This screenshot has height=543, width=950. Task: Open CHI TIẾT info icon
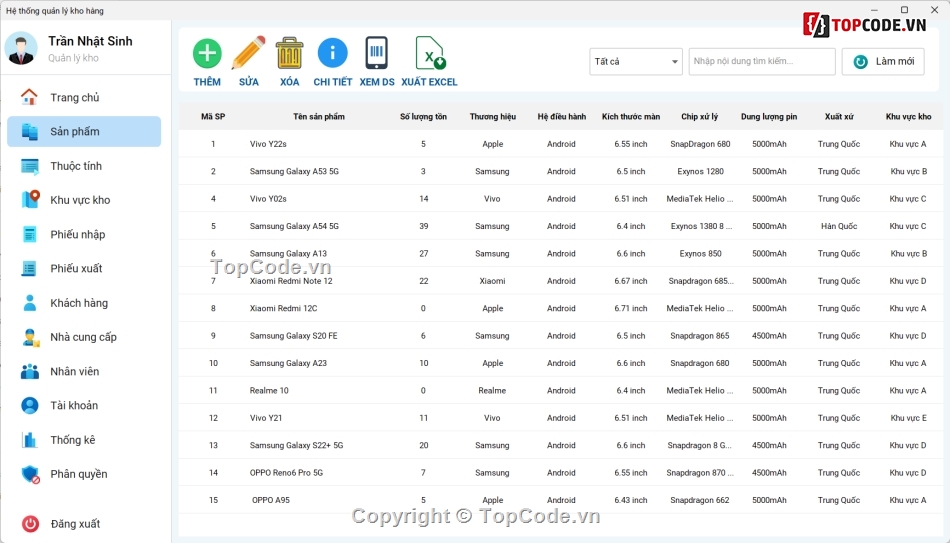[333, 53]
